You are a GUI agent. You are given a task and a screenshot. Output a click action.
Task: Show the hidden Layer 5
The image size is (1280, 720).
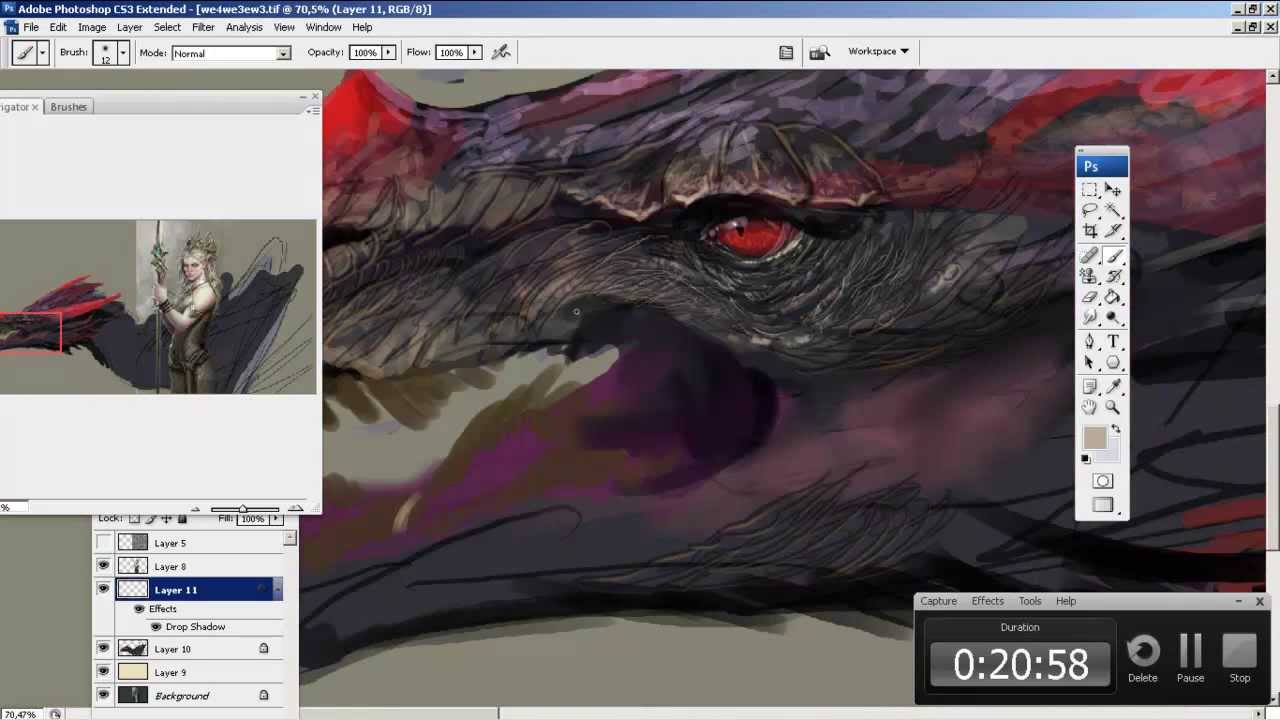[103, 543]
